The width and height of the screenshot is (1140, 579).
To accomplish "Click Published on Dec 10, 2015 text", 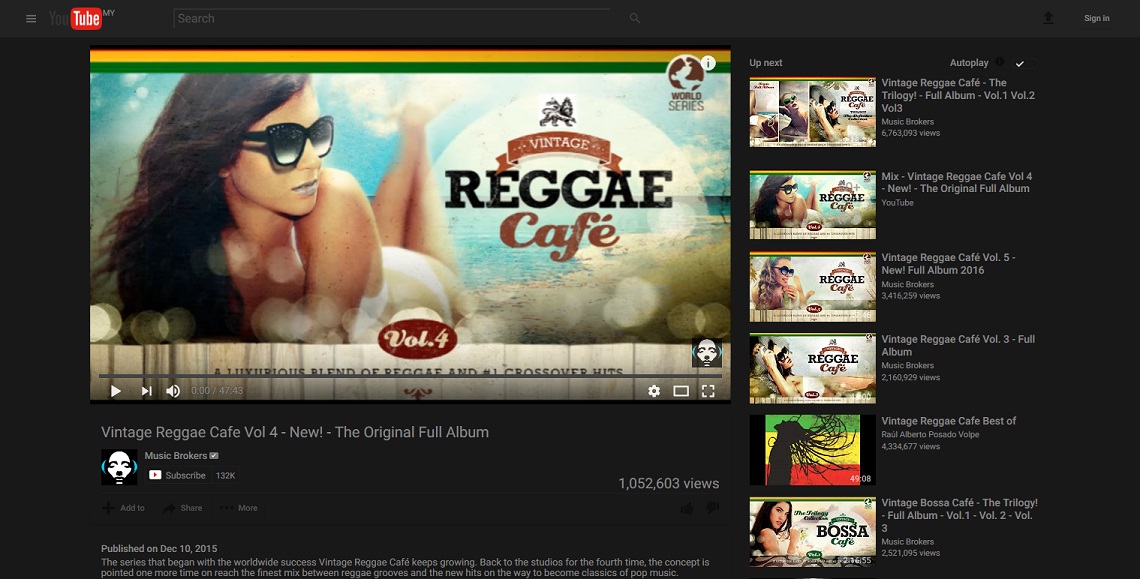I will (158, 548).
